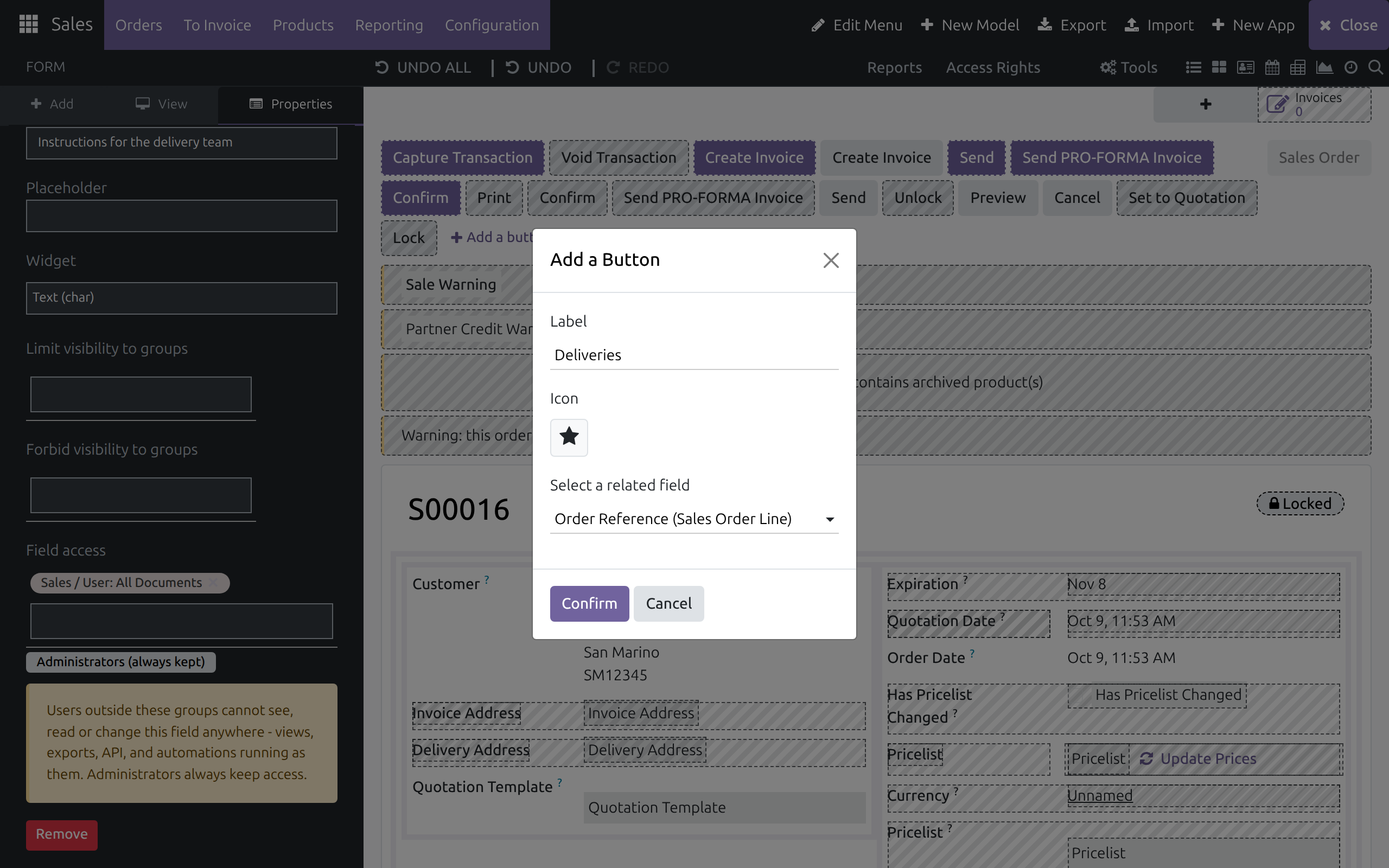
Task: Click the empty Placeholder input field
Action: point(181,216)
